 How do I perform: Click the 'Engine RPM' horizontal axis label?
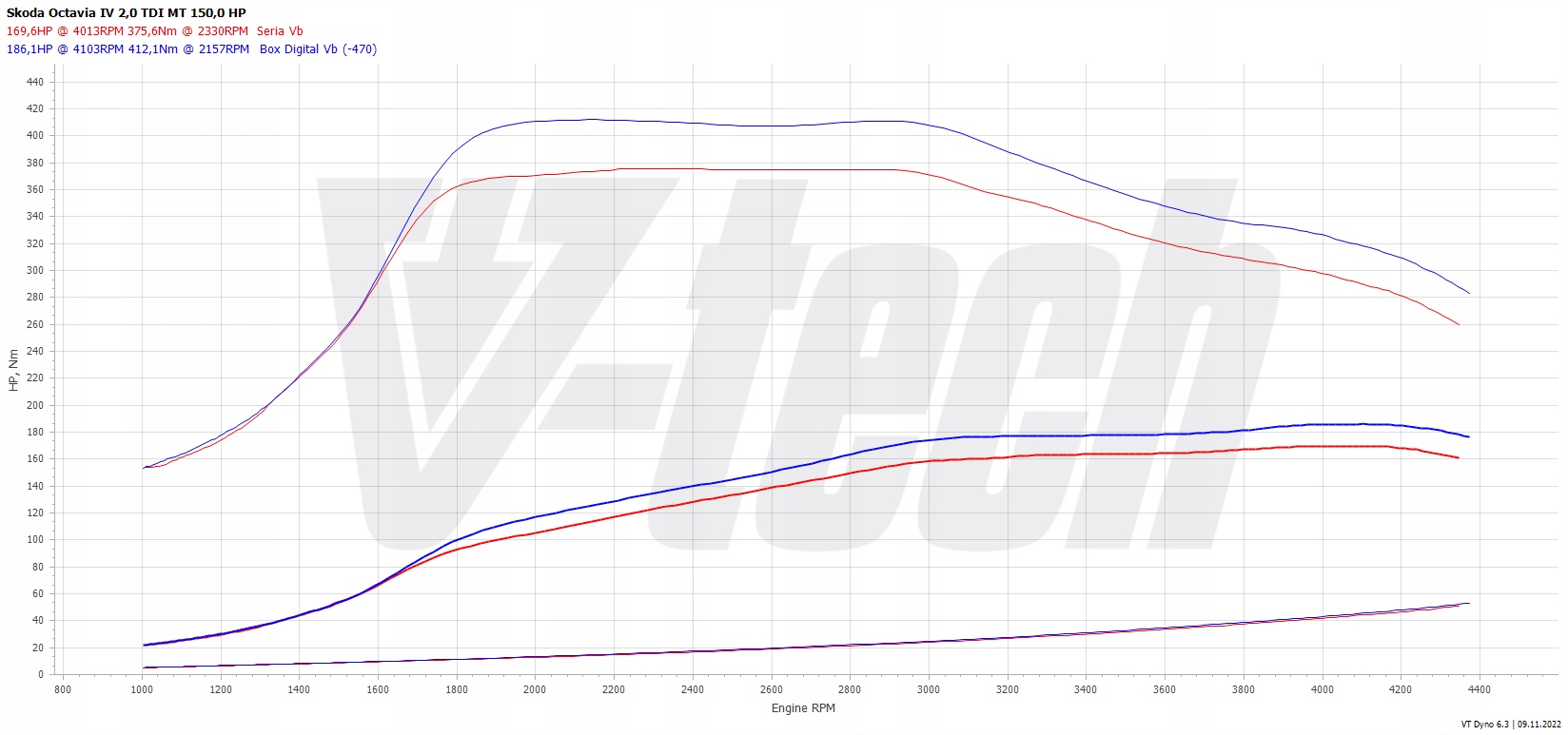(803, 708)
